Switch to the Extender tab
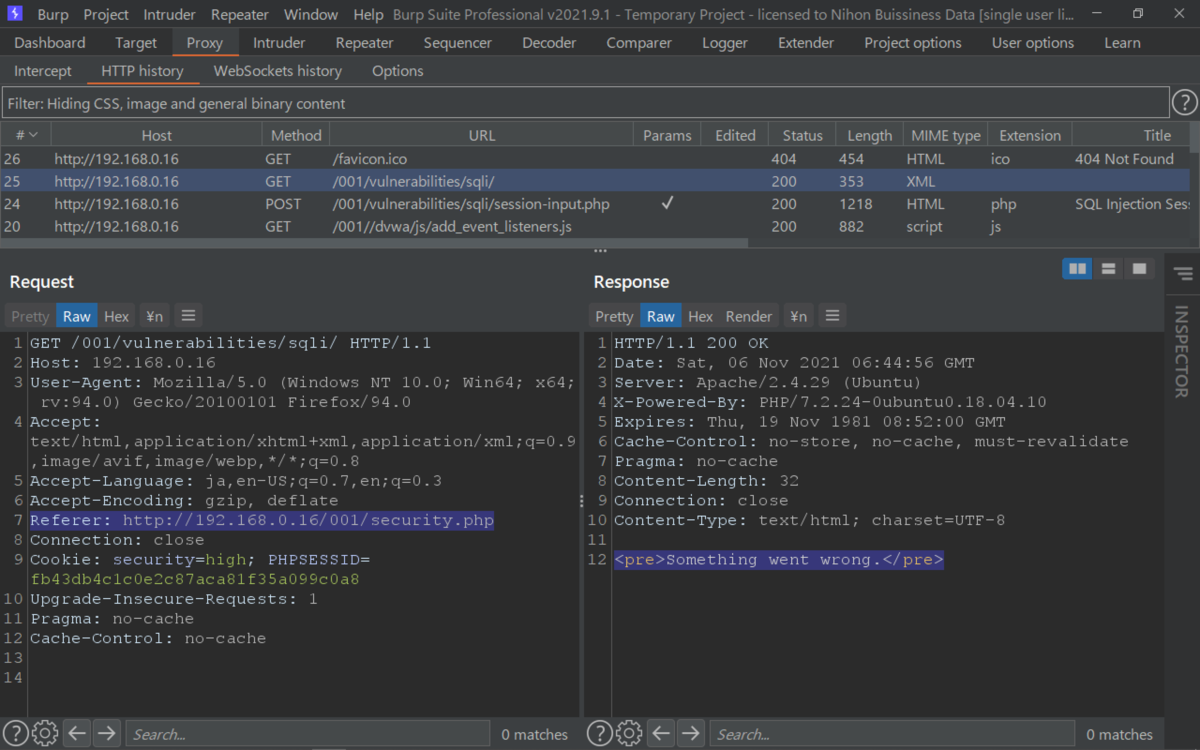Image resolution: width=1200 pixels, height=750 pixels. click(806, 43)
